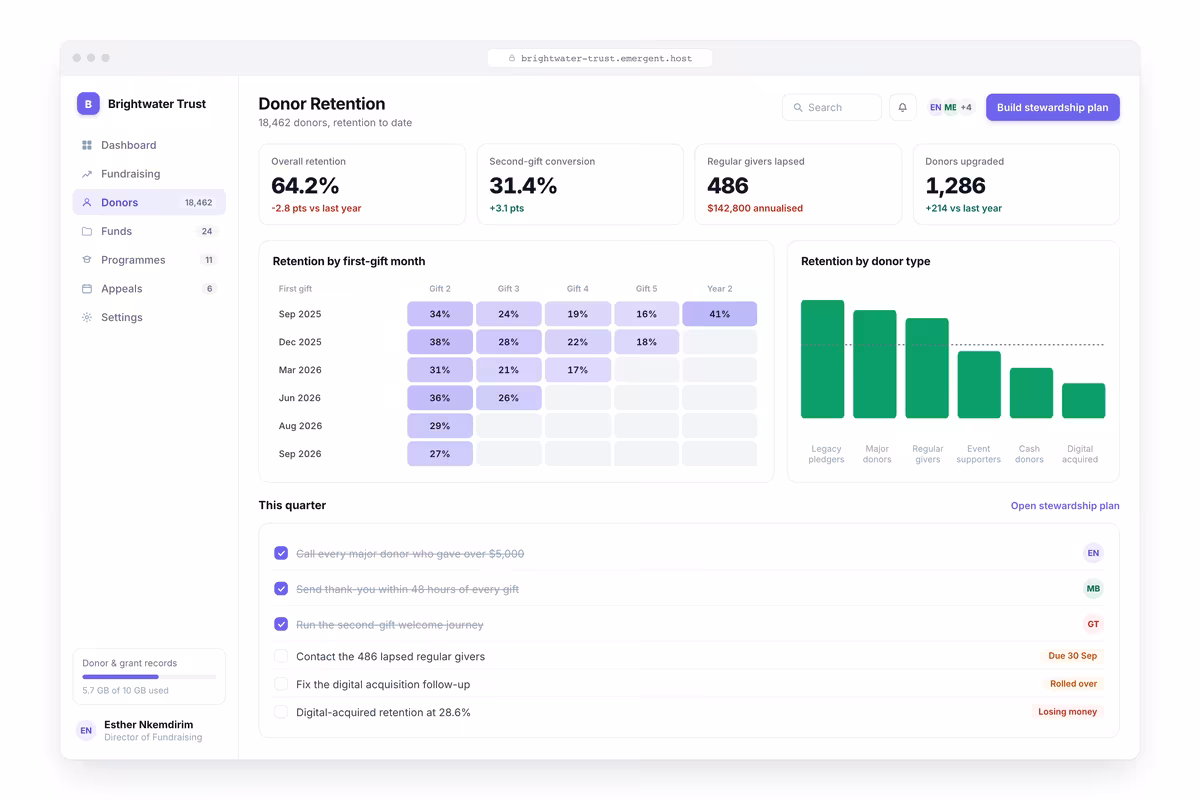Check 'Contact the 486 lapsed regular givers'
This screenshot has width=1200, height=800.
tap(281, 657)
